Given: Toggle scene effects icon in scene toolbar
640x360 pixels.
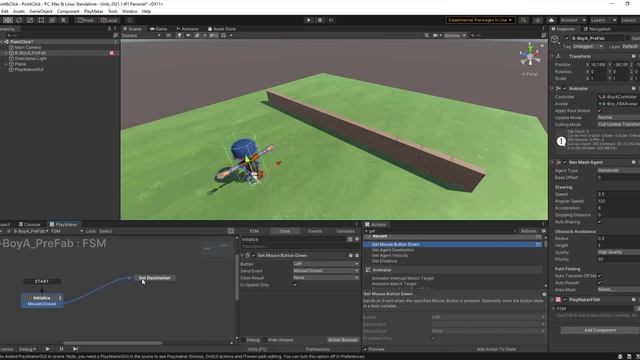Looking at the screenshot, I should [x=197, y=36].
